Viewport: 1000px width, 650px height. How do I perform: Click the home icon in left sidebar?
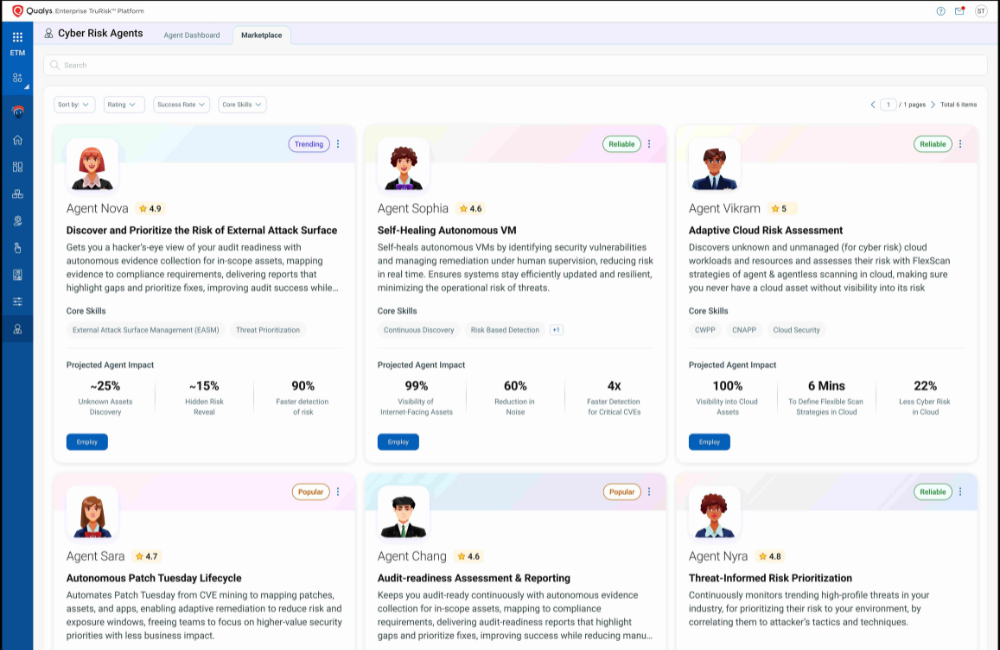17,140
